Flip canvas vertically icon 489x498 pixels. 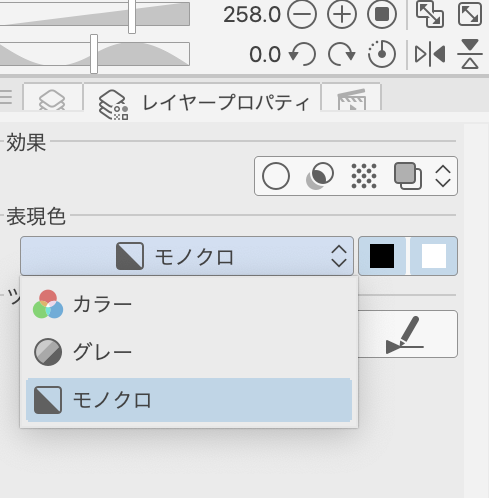470,54
